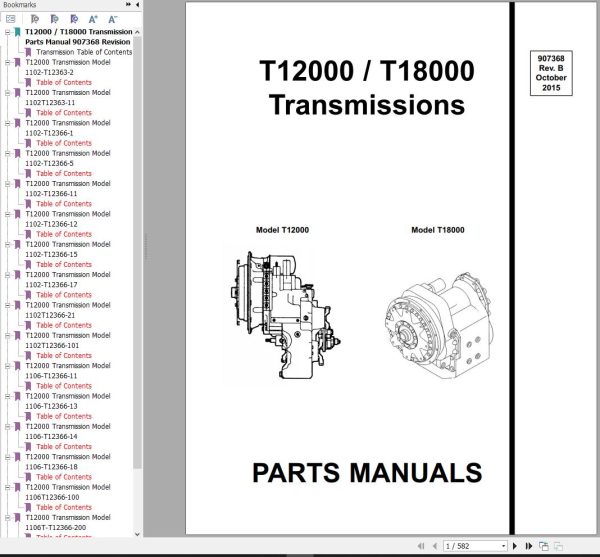Select bookmark T12000 Transmission Model 1102-T12363-2
The height and width of the screenshot is (557, 600).
click(68, 67)
